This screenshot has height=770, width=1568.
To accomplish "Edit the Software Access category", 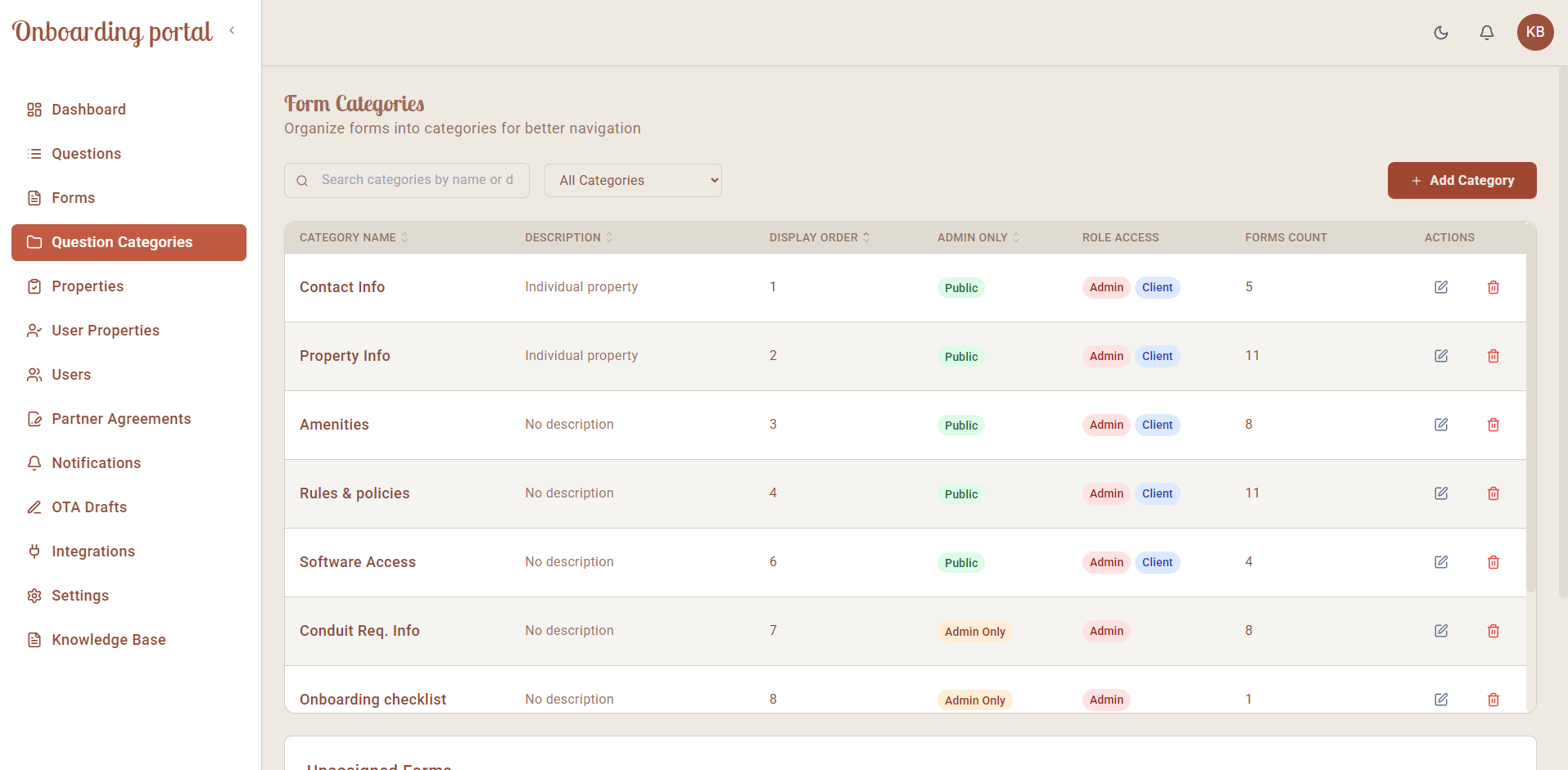I will click(1441, 562).
